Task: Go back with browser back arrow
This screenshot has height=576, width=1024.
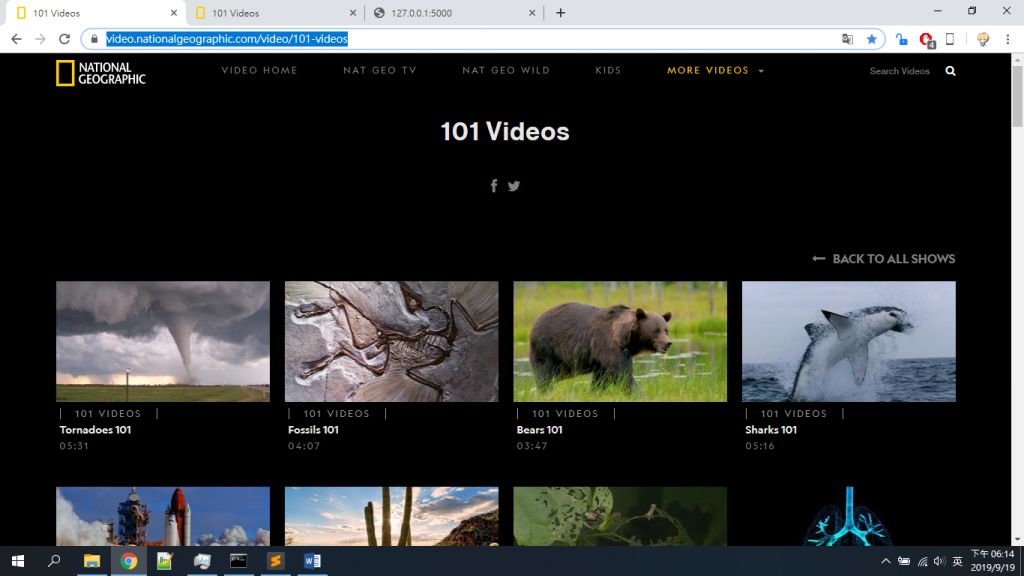Action: point(16,39)
